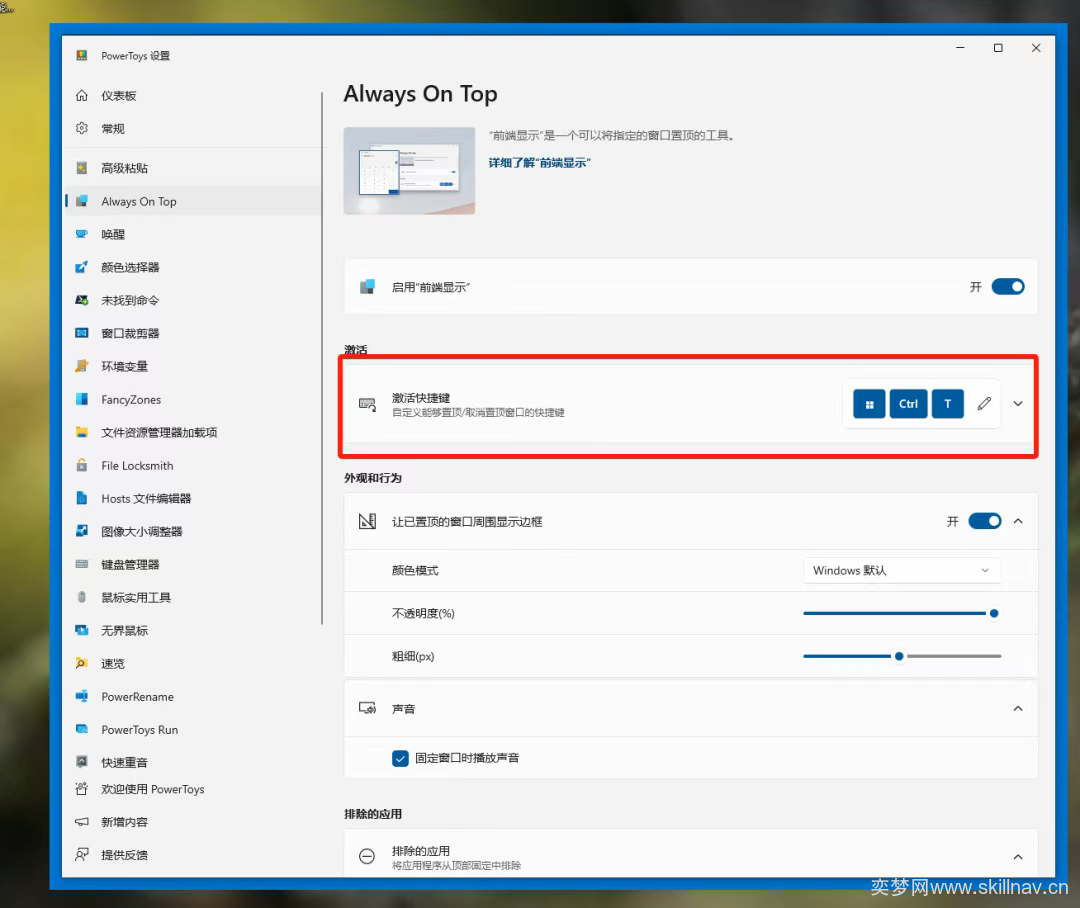Click the File Locksmith lock icon
This screenshot has height=908, width=1080.
(x=82, y=466)
